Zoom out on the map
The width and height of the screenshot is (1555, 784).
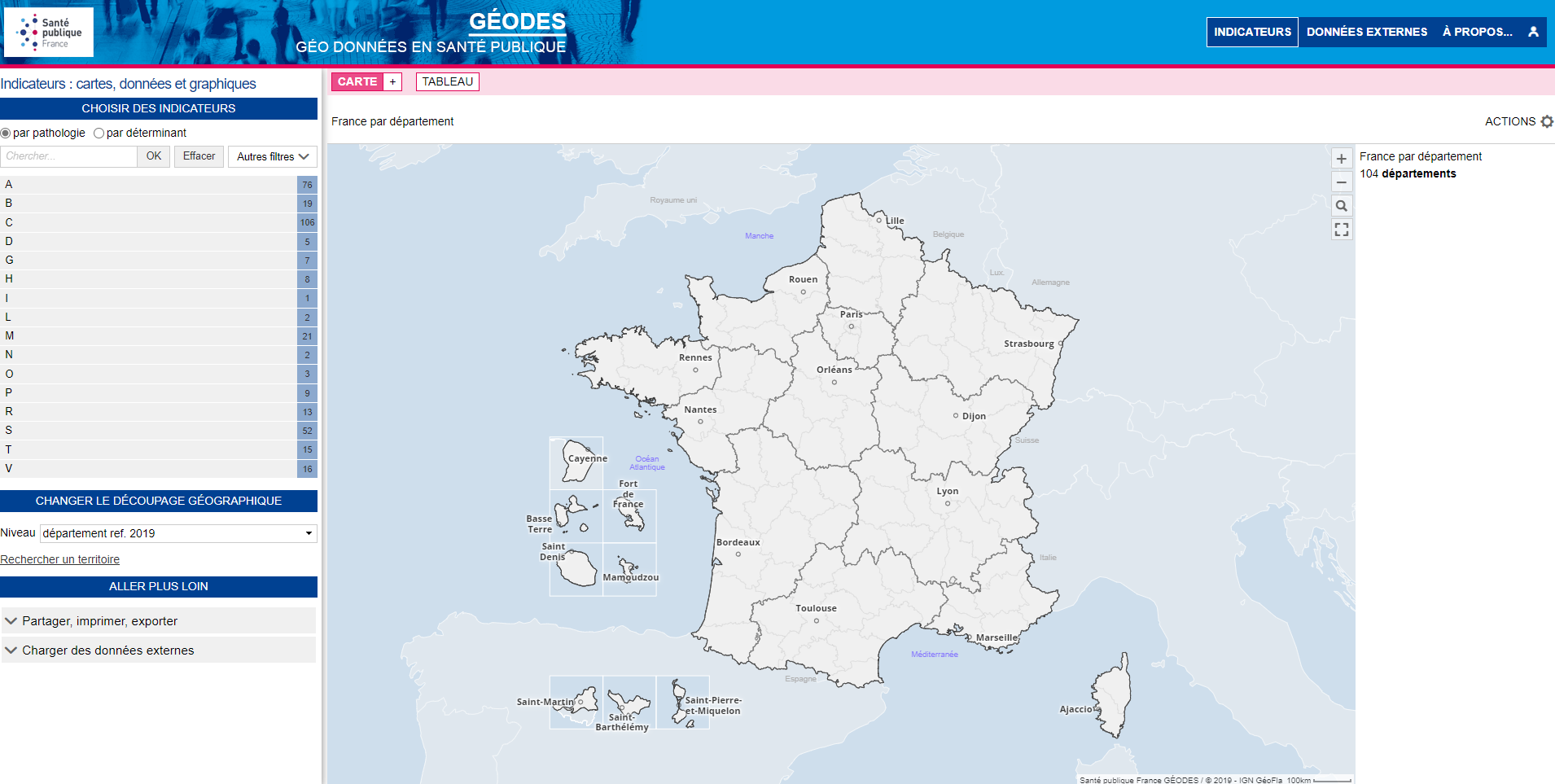[x=1341, y=182]
